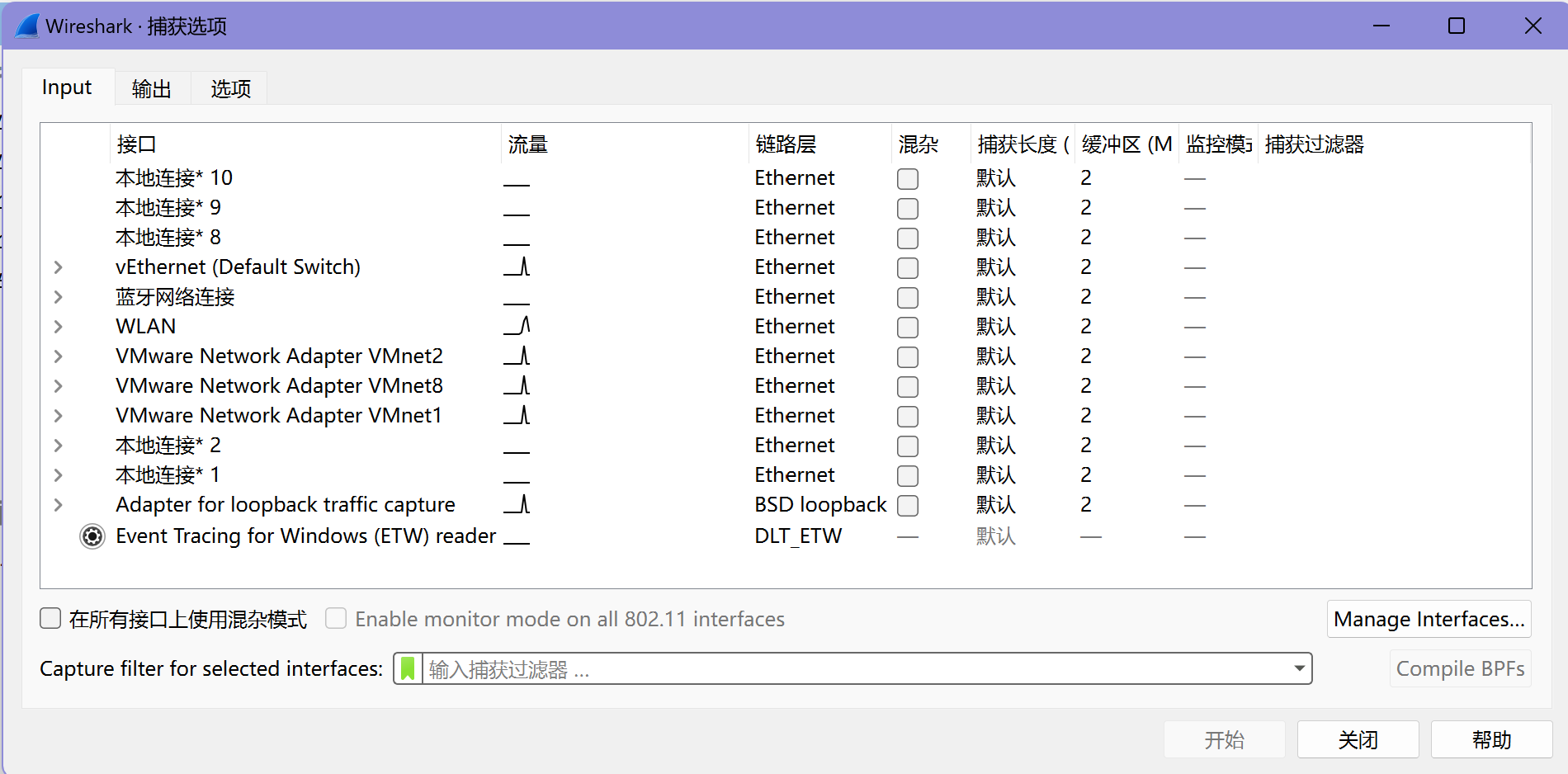Expand the WLAN interface row
The image size is (1568, 774).
[x=58, y=327]
